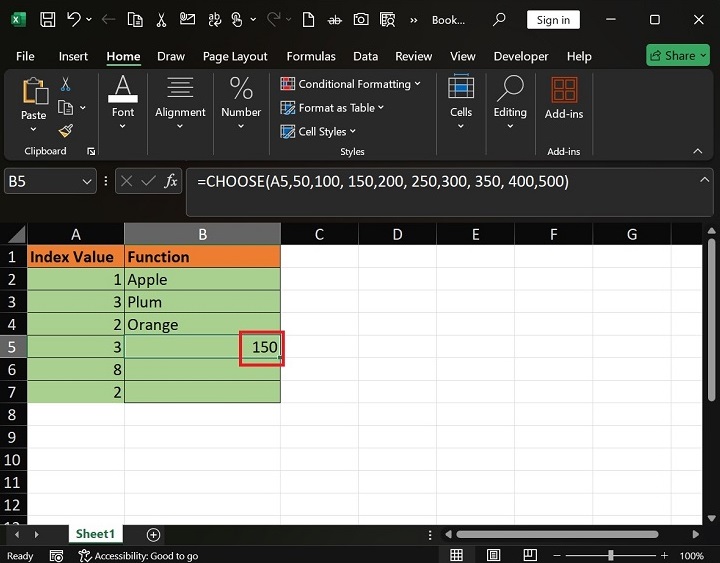The image size is (720, 563).
Task: Add a new sheet with plus icon
Action: click(153, 534)
